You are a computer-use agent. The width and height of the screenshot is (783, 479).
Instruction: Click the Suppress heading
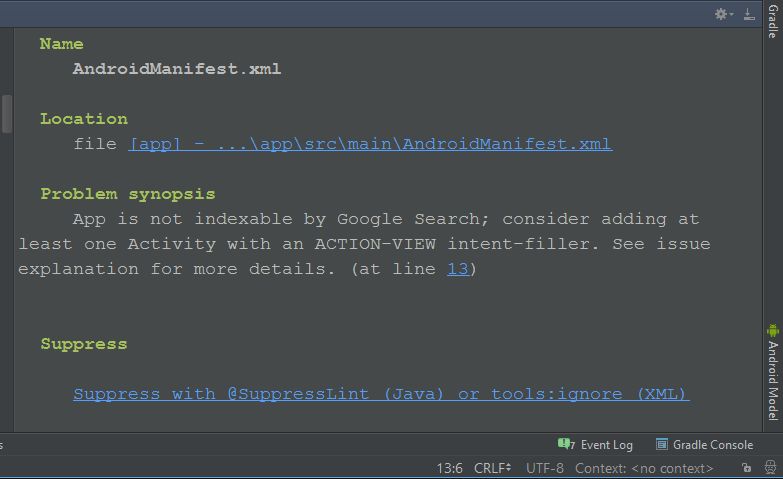point(84,344)
